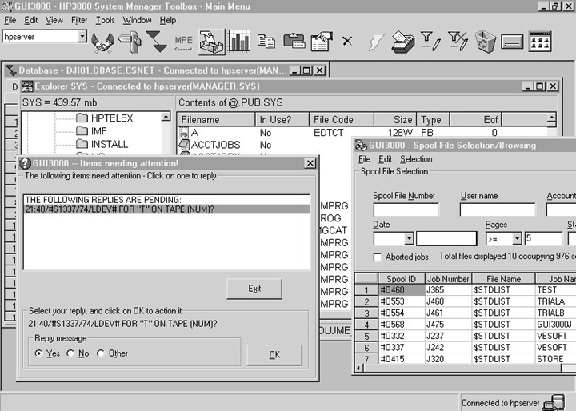Open the File menu in Spool File window

coord(364,159)
